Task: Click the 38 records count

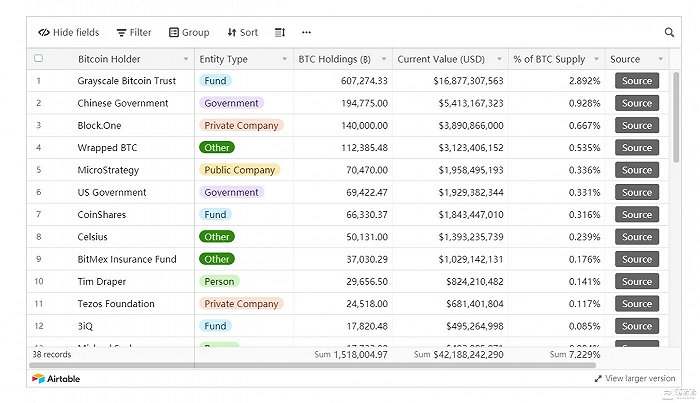Action: pyautogui.click(x=52, y=354)
